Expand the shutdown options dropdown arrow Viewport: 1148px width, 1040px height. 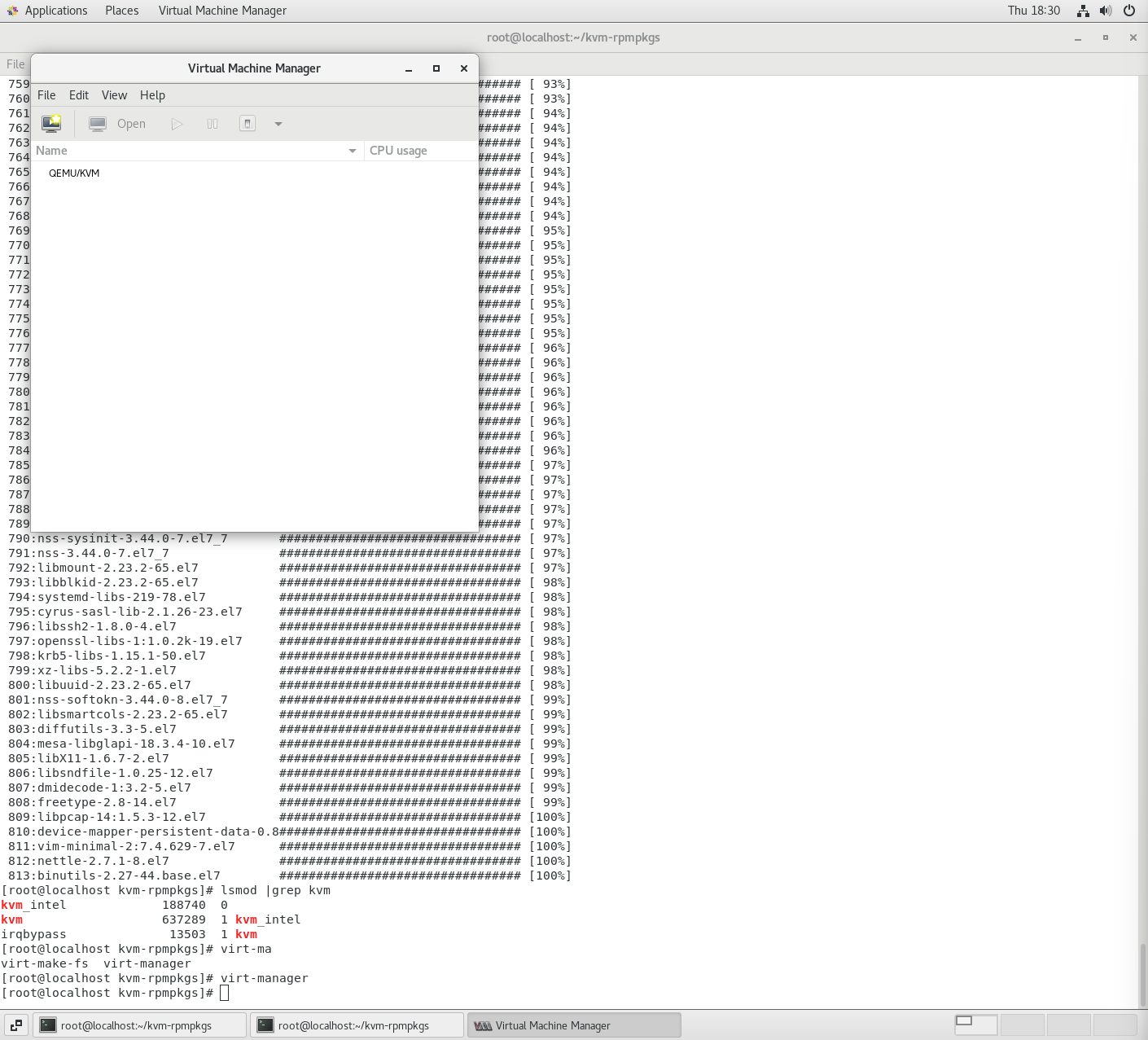pyautogui.click(x=278, y=124)
